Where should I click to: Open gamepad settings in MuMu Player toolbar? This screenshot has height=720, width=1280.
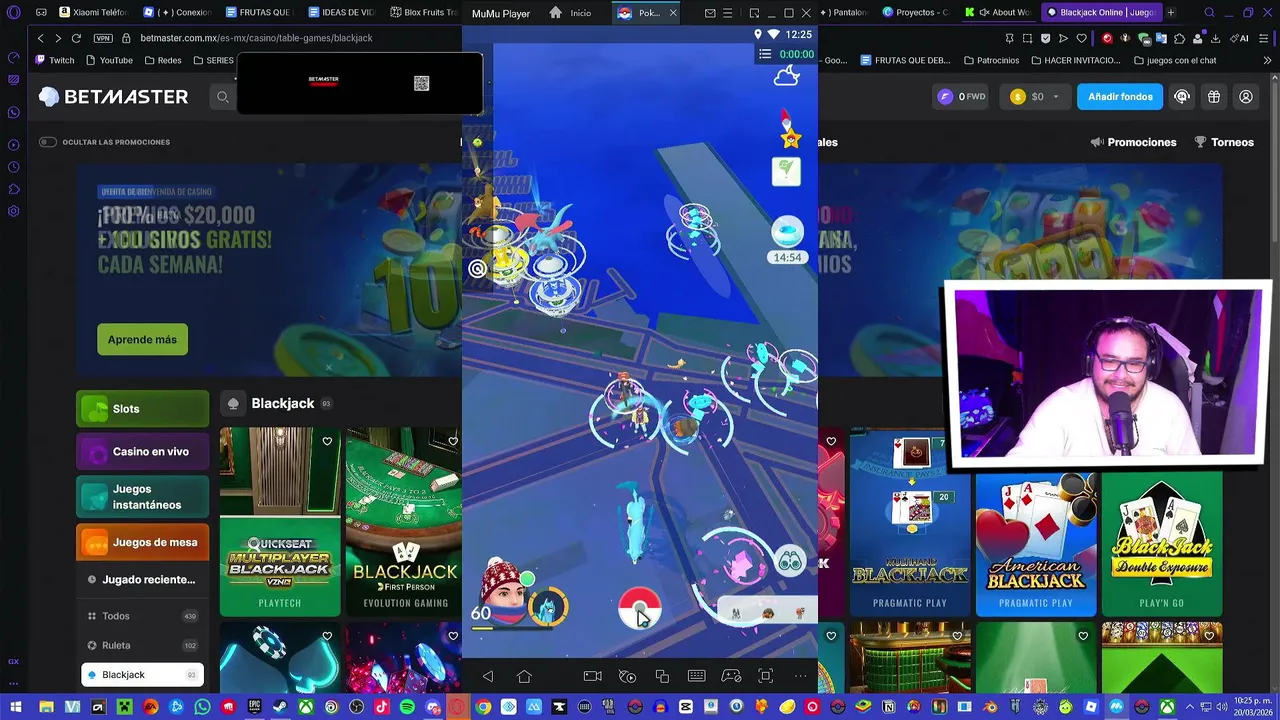(x=731, y=676)
